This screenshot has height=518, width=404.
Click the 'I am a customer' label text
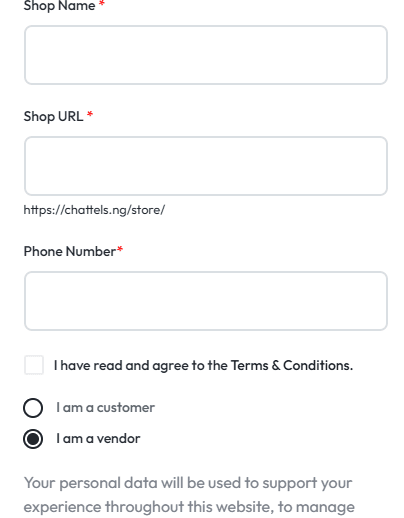(105, 408)
